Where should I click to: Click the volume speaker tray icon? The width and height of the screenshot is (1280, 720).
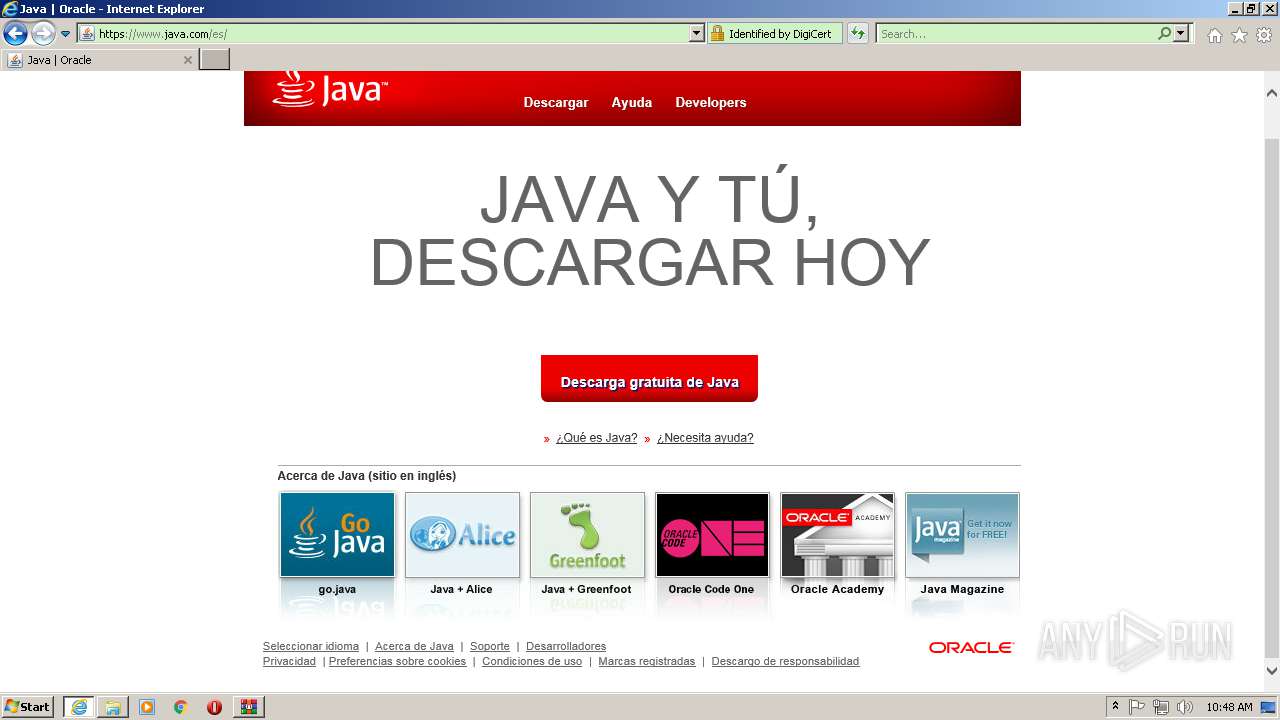[1184, 707]
